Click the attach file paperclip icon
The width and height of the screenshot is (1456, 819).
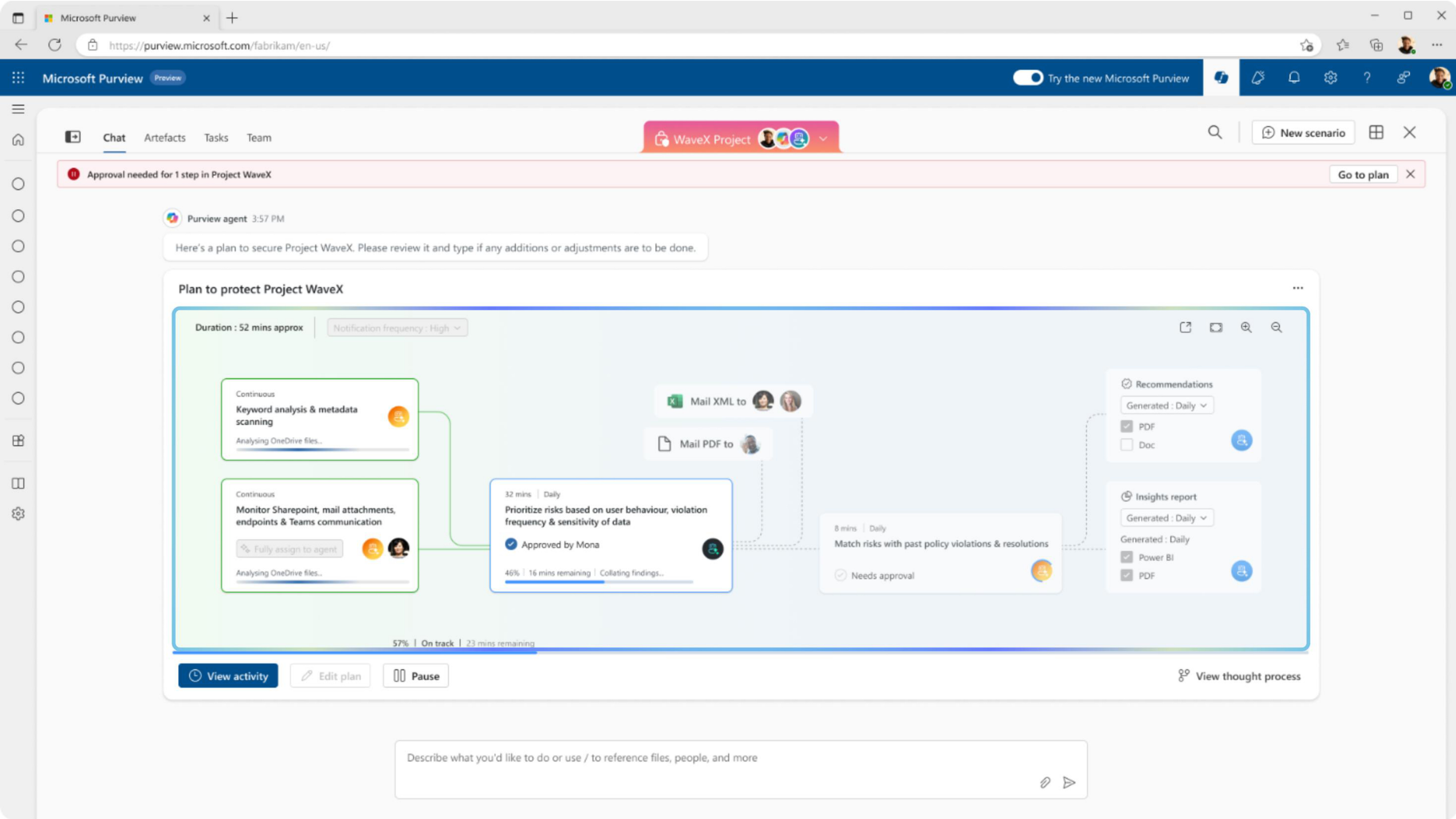tap(1045, 782)
